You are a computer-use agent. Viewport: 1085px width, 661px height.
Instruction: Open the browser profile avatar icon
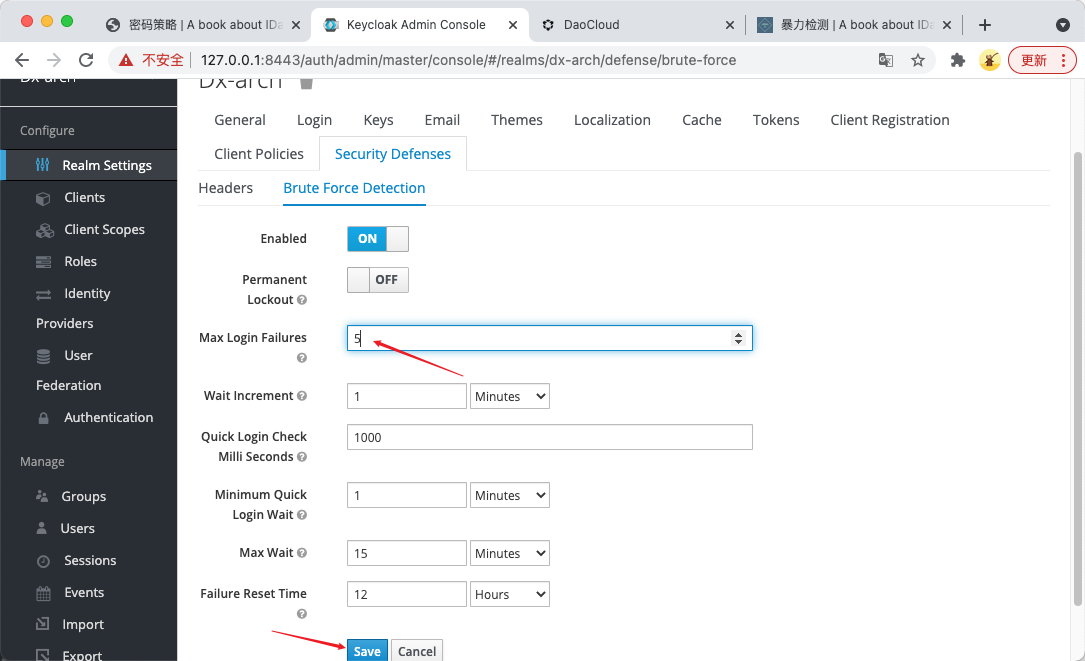pyautogui.click(x=990, y=60)
